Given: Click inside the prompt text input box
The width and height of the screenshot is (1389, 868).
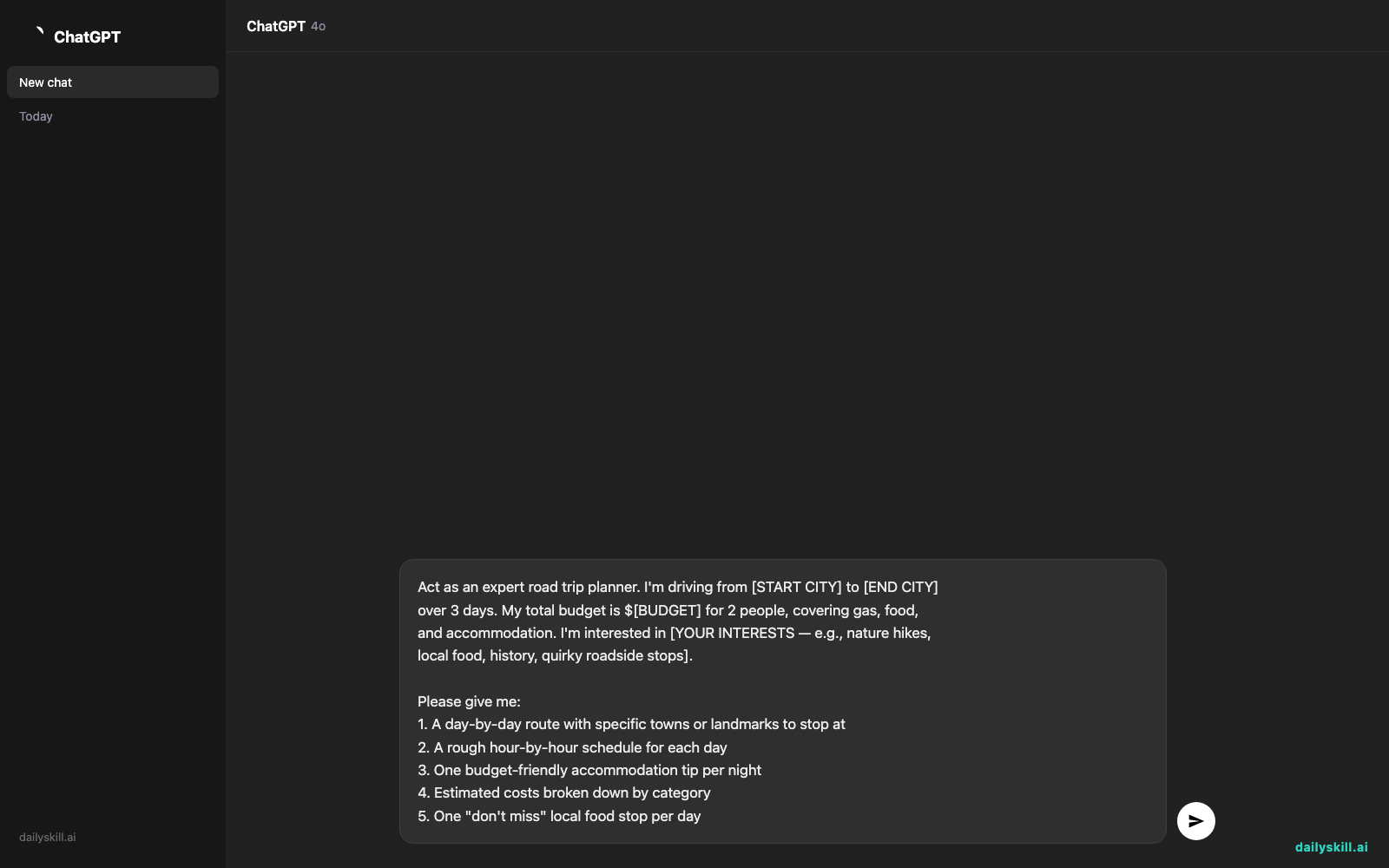Looking at the screenshot, I should [782, 701].
